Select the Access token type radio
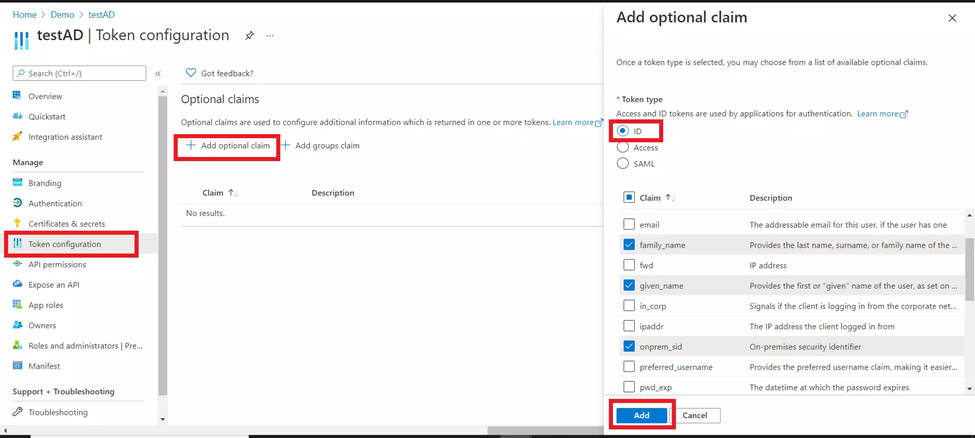975x438 pixels. (x=622, y=147)
